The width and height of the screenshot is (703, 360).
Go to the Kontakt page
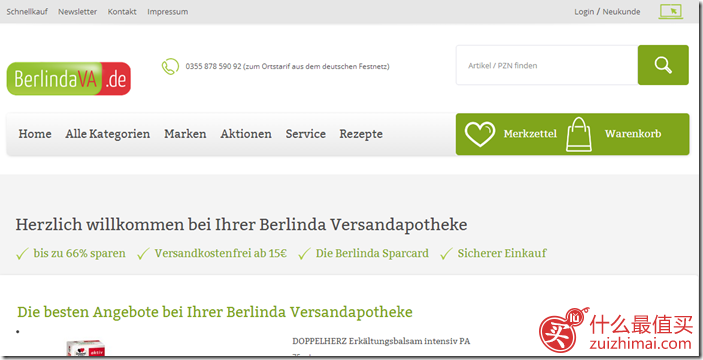[122, 12]
